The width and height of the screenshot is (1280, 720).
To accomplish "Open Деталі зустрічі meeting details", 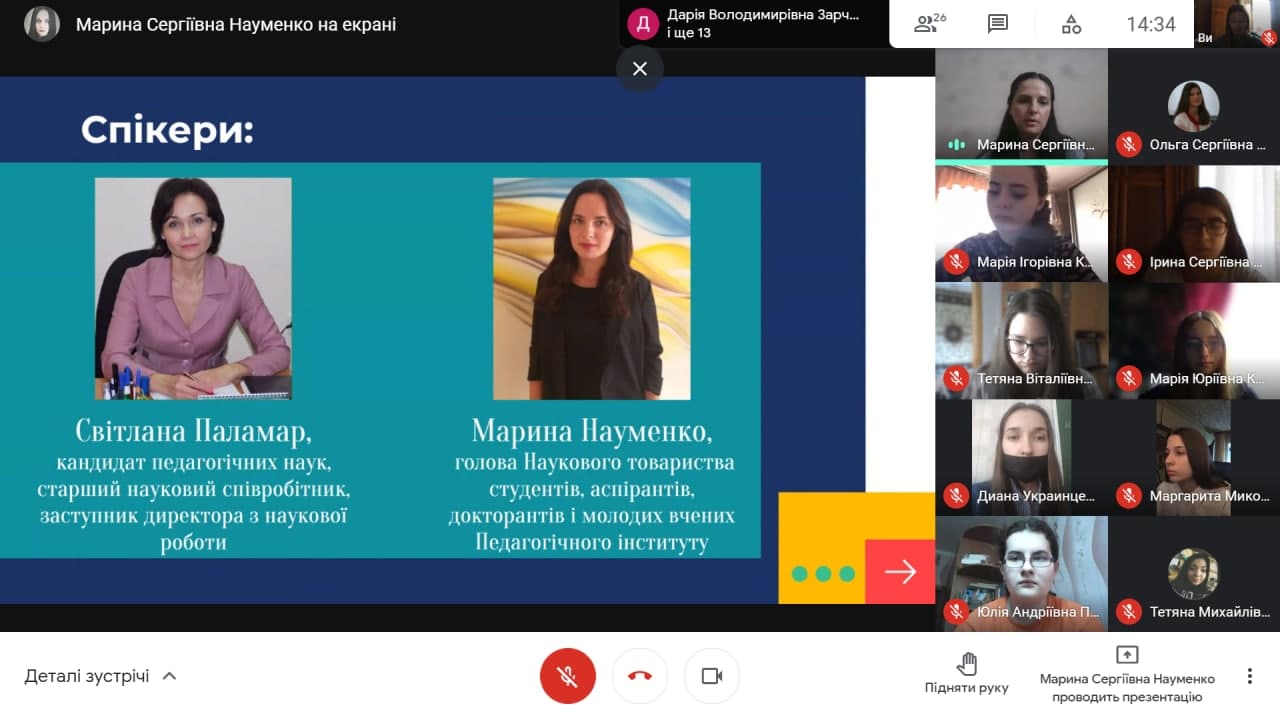I will [87, 676].
